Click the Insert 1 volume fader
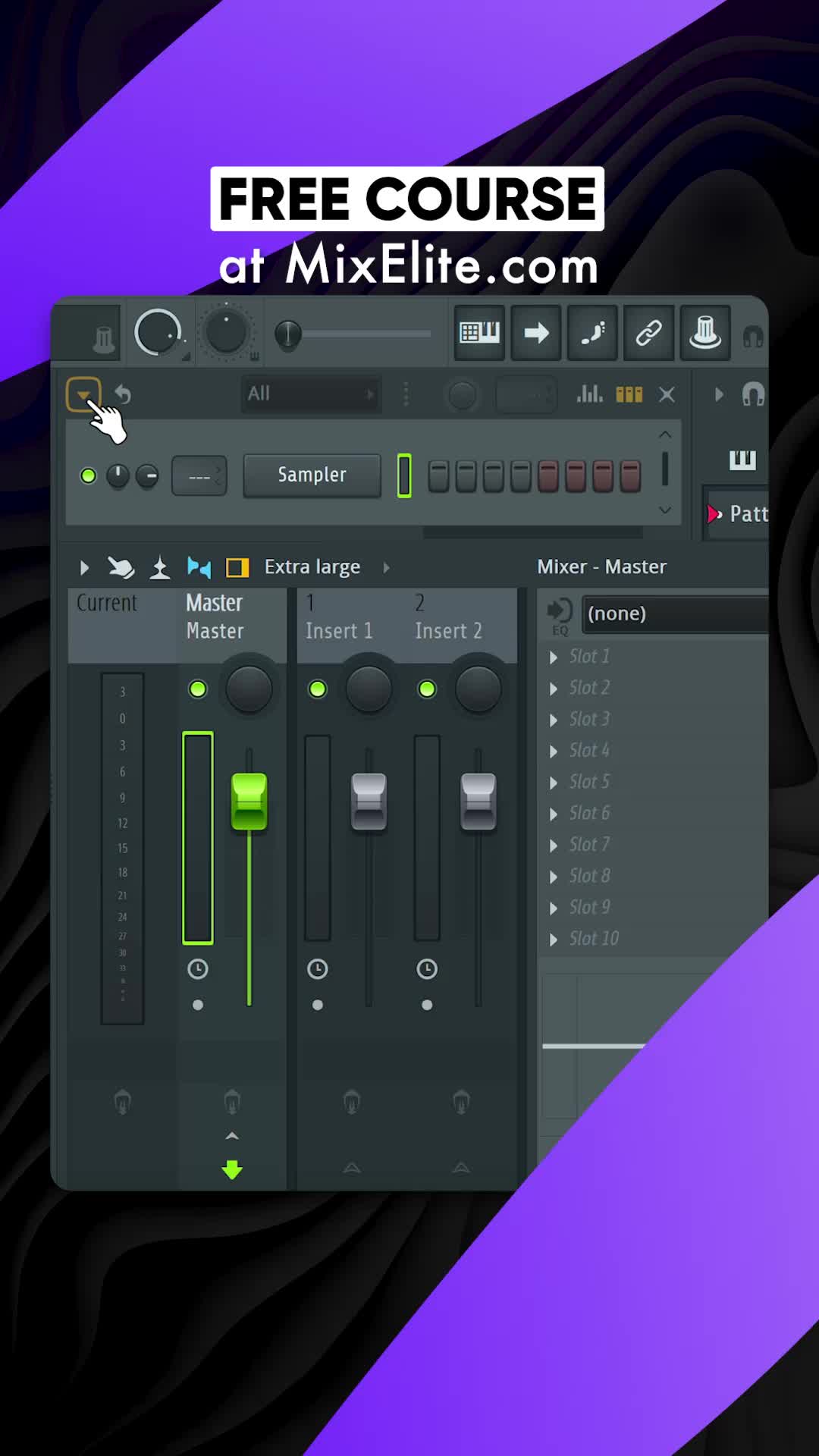Viewport: 819px width, 1456px height. (x=369, y=802)
